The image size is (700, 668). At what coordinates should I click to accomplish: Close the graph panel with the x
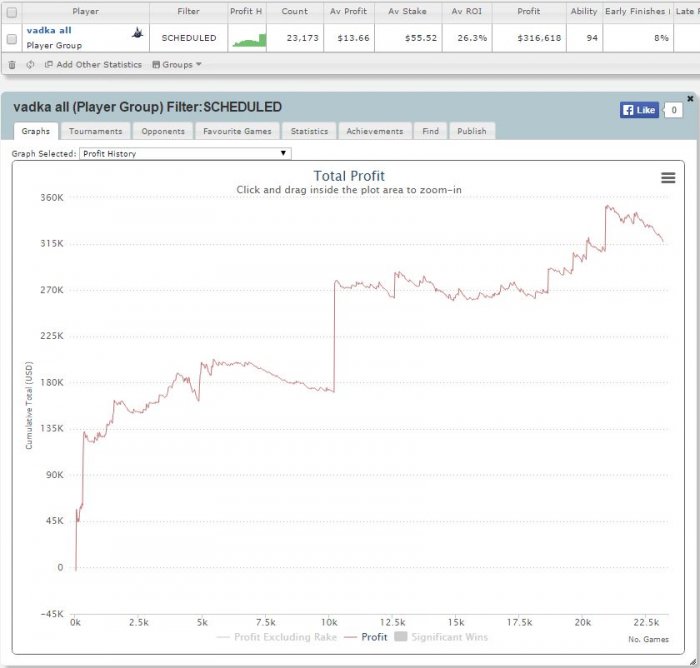click(690, 99)
